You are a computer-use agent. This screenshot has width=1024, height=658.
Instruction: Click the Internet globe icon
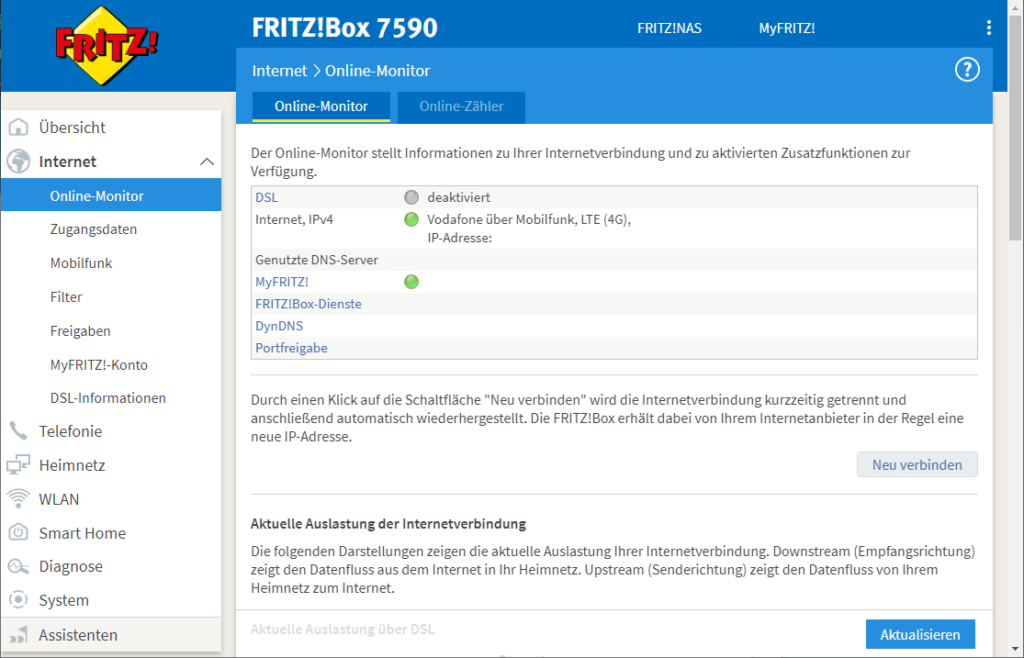(18, 161)
